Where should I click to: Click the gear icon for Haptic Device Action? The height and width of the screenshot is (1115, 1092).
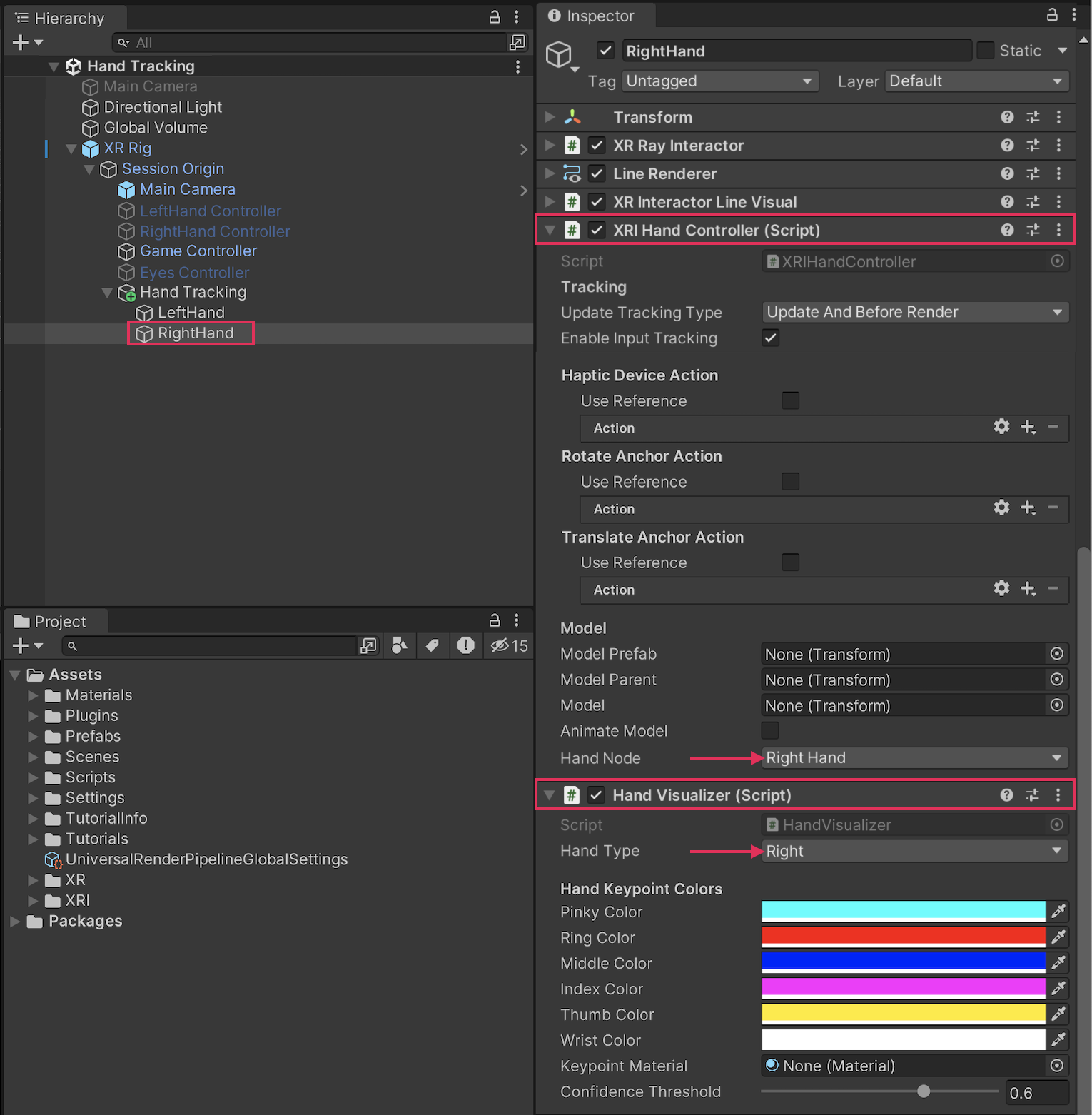coord(1001,427)
